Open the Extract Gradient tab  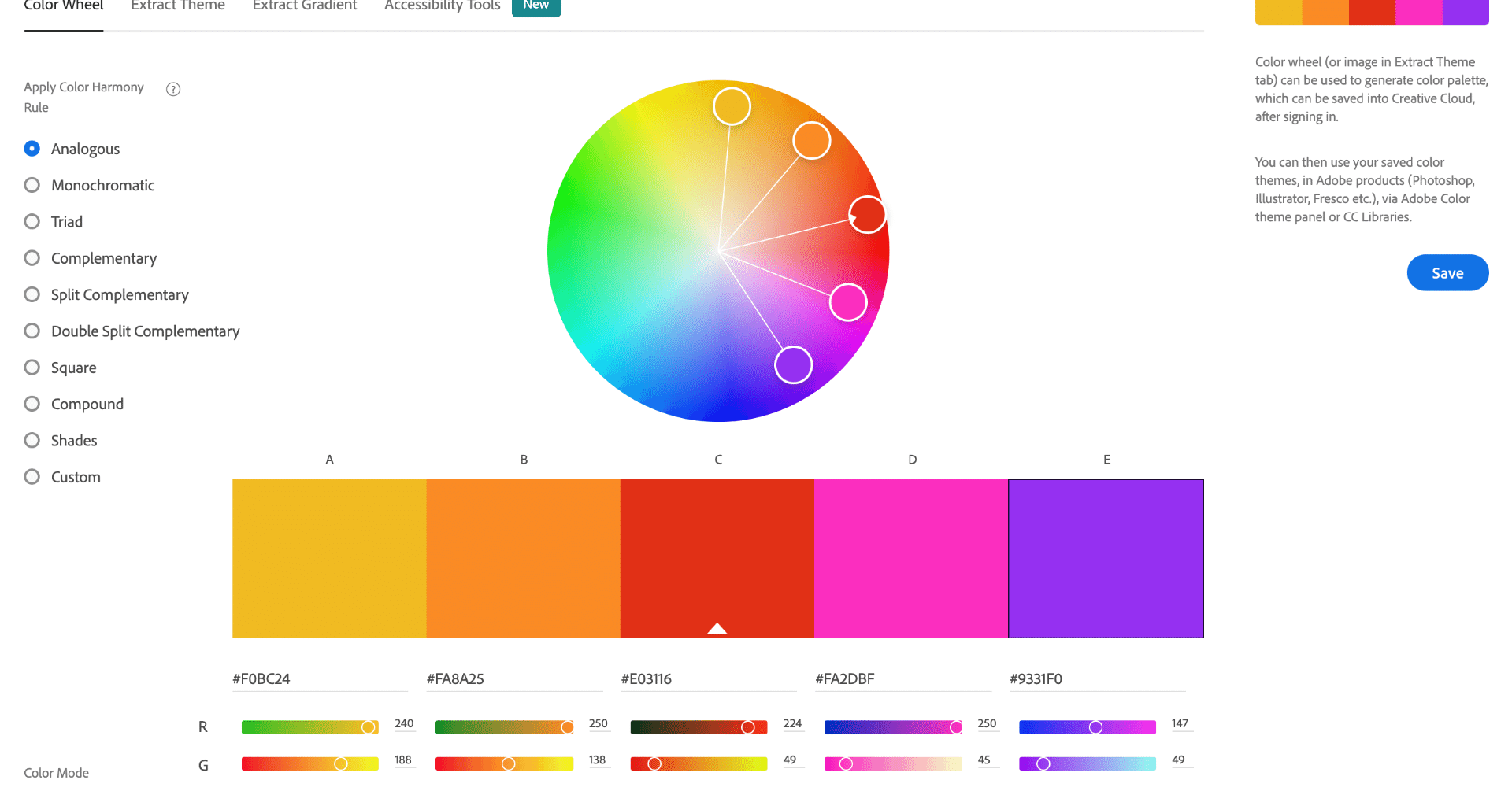[305, 6]
